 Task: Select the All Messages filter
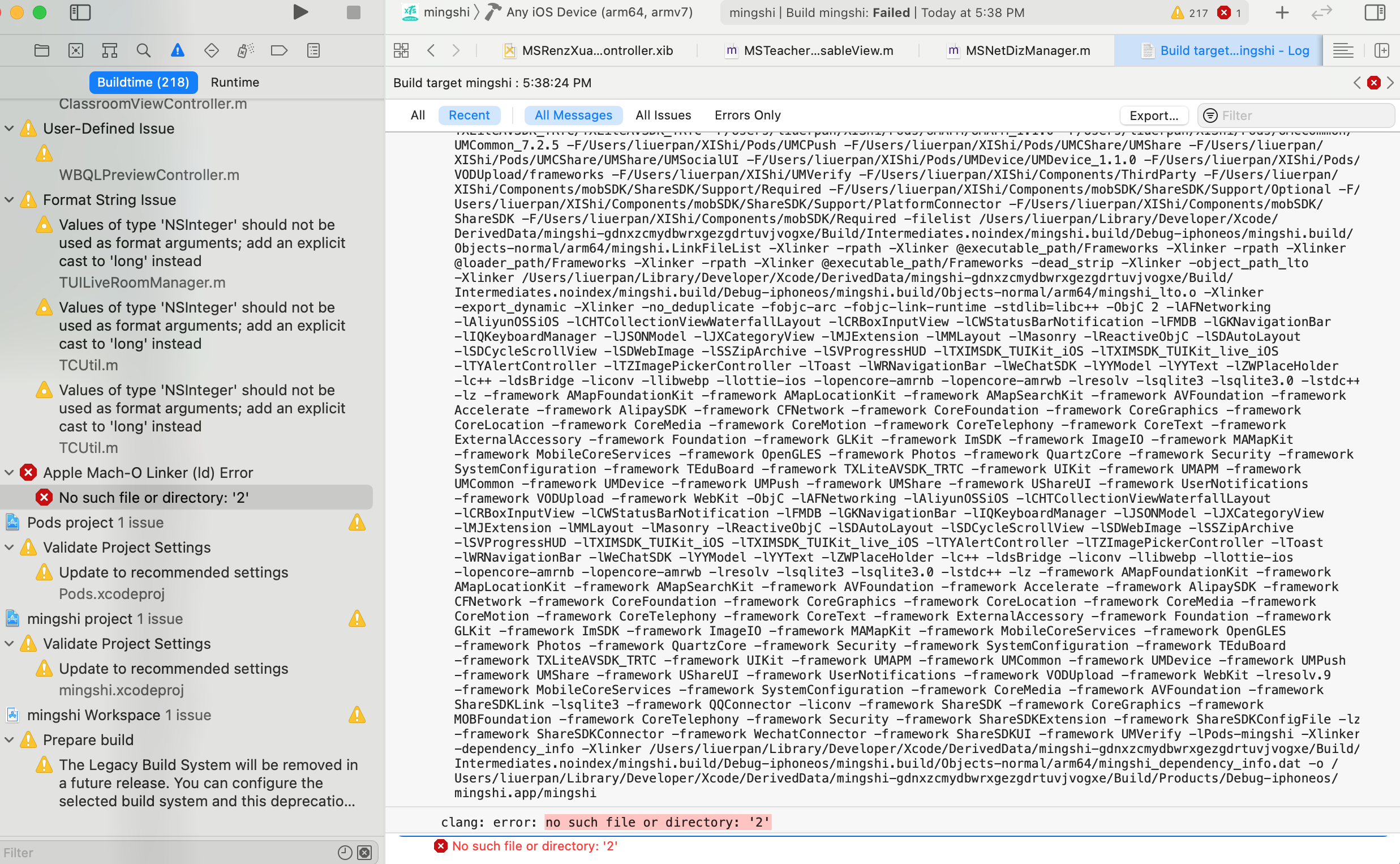tap(573, 115)
